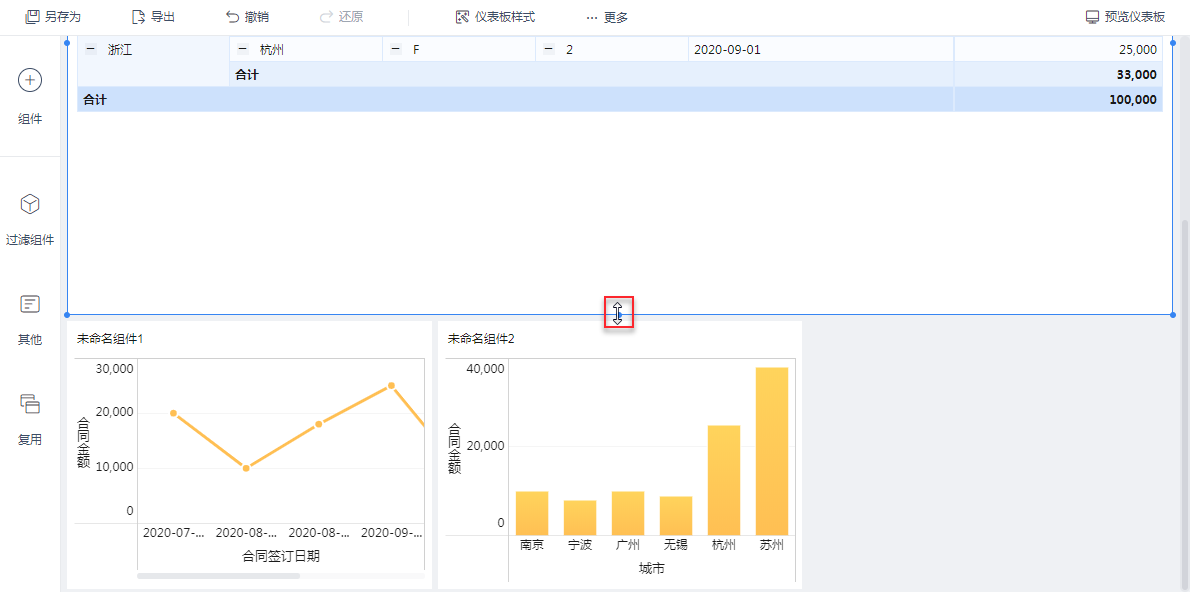1190x592 pixels.
Task: Select the 未命名组件1 chart title
Action: click(x=110, y=339)
